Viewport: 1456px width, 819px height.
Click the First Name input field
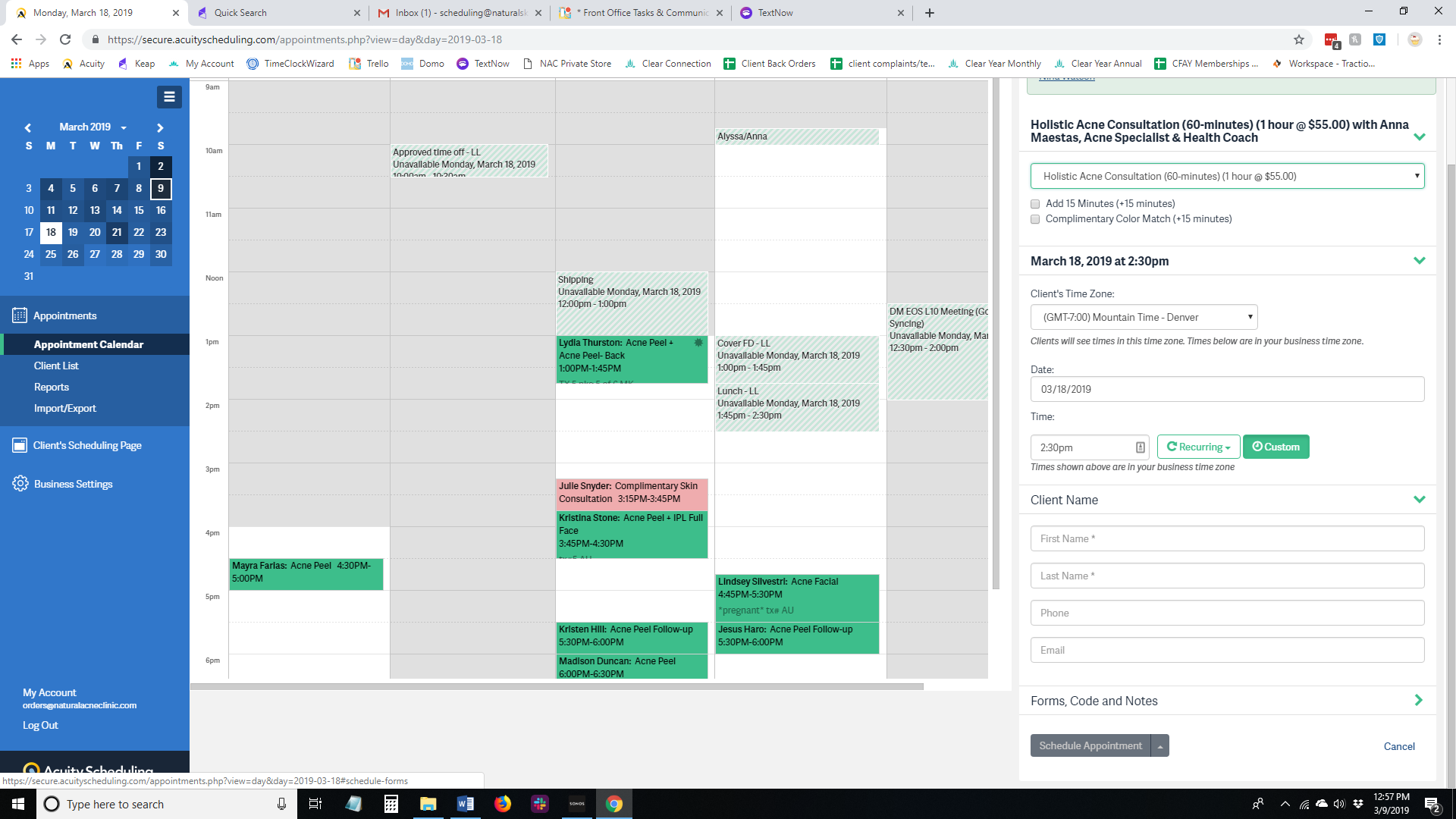1227,538
